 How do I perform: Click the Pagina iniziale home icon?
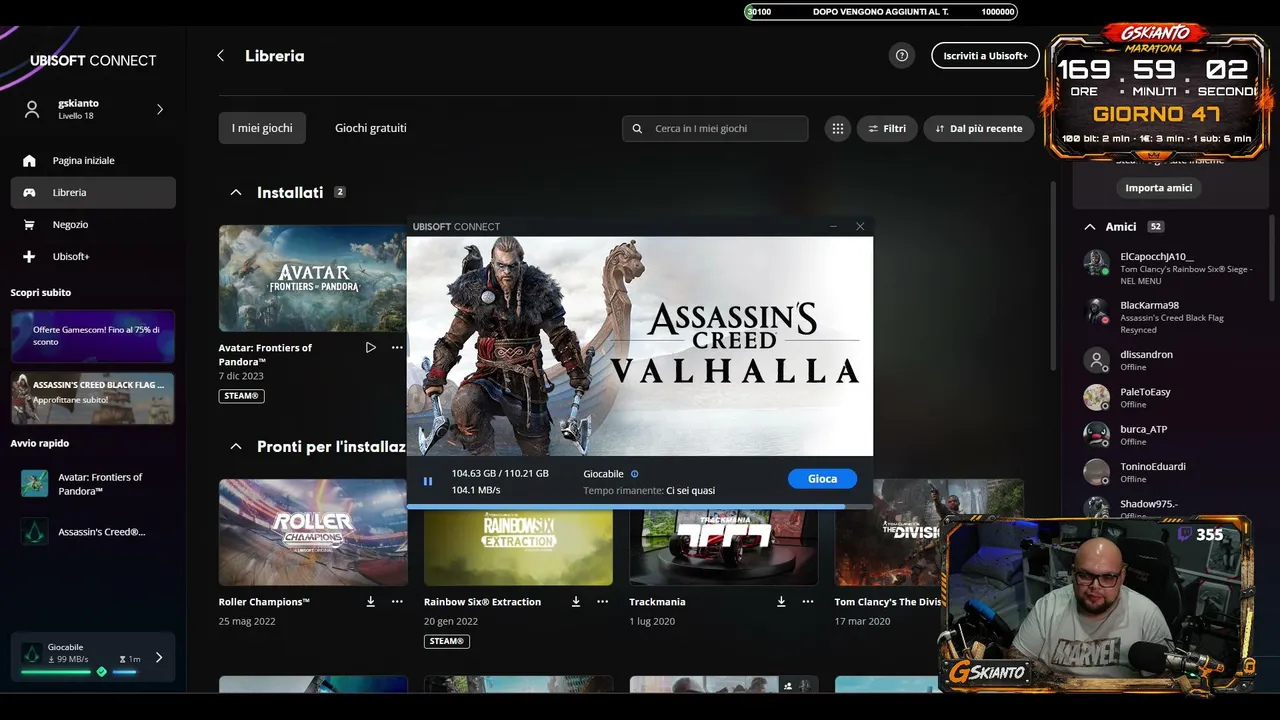click(29, 160)
